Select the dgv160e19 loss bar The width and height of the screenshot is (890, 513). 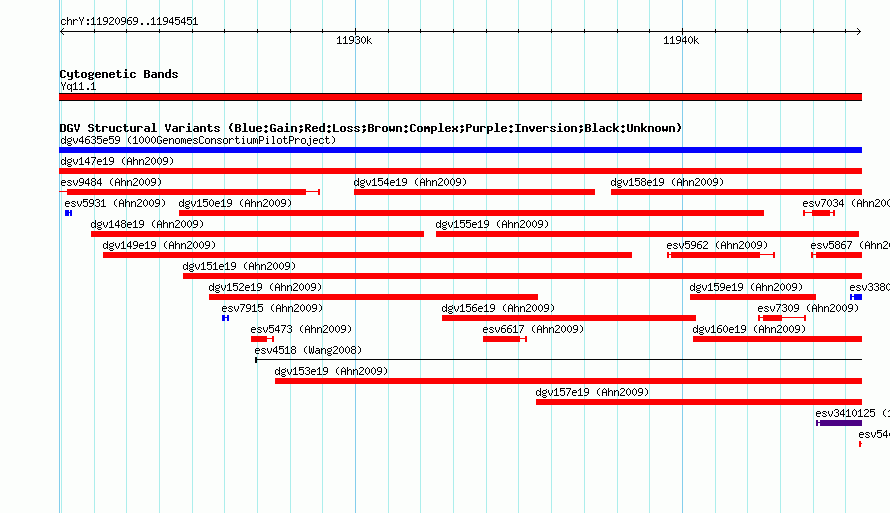click(x=777, y=339)
